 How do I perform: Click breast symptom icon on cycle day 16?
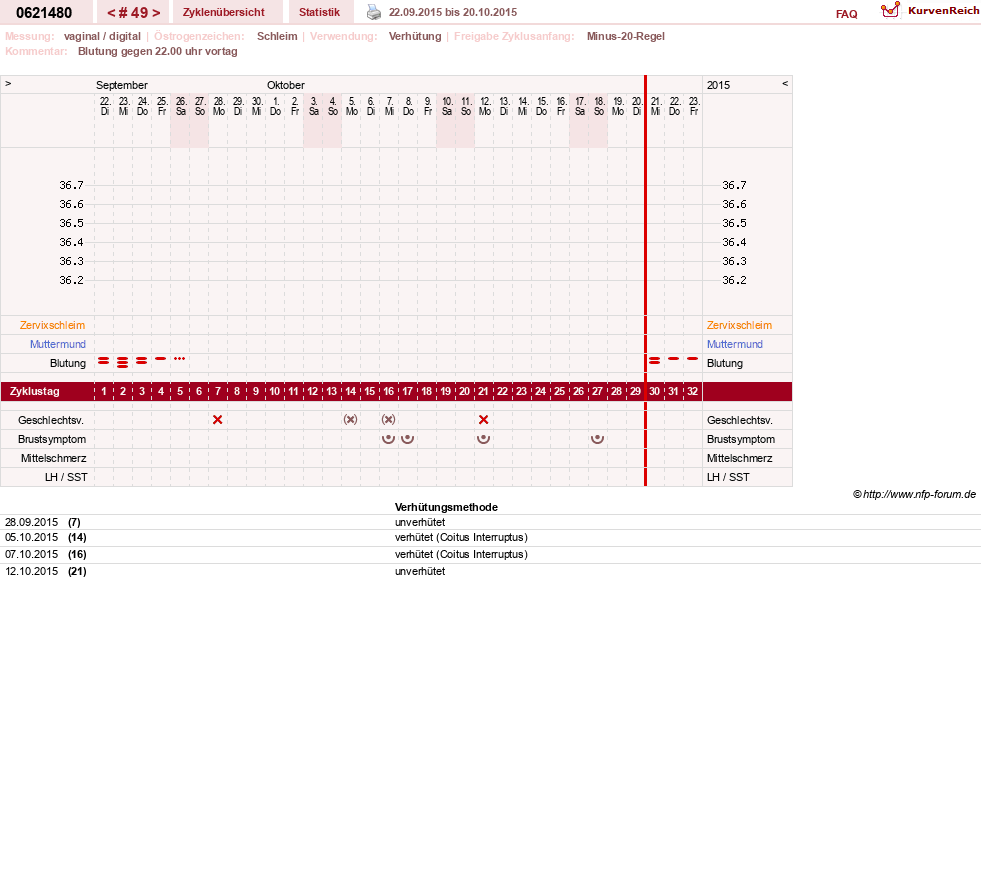[x=389, y=439]
